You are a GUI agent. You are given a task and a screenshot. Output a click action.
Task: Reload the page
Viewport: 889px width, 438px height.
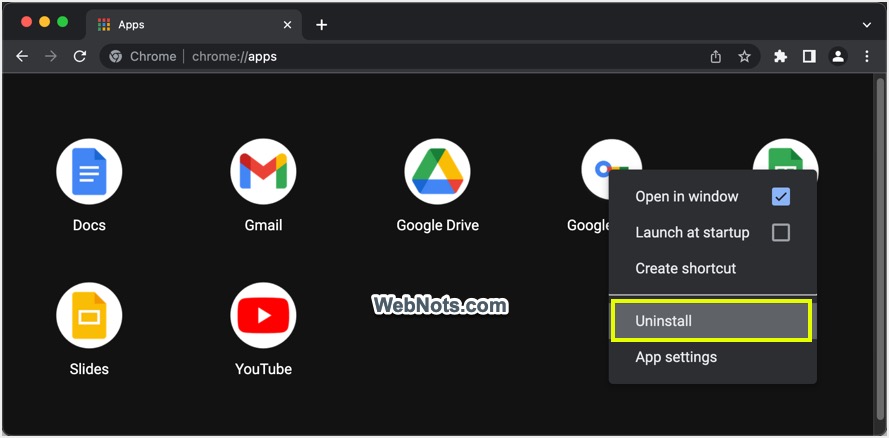(x=80, y=56)
